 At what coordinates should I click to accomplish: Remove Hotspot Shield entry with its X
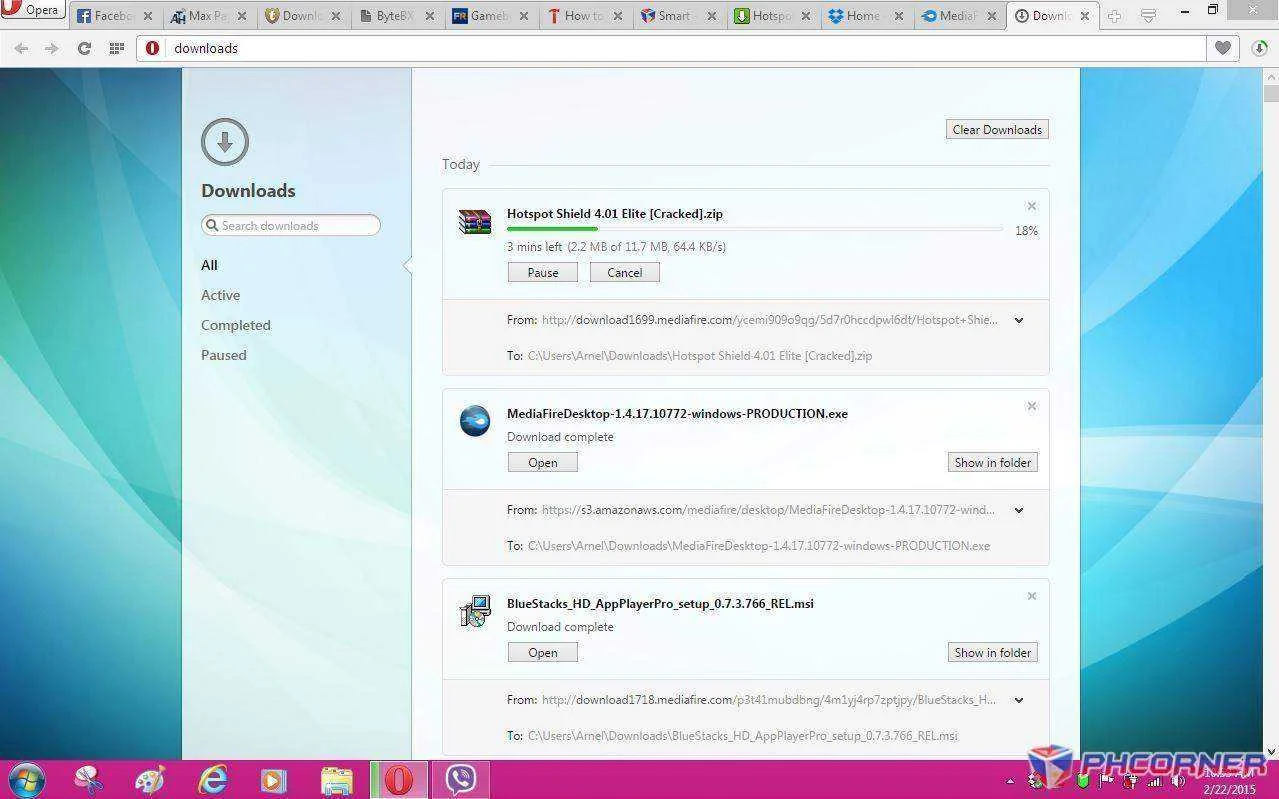coord(1031,206)
